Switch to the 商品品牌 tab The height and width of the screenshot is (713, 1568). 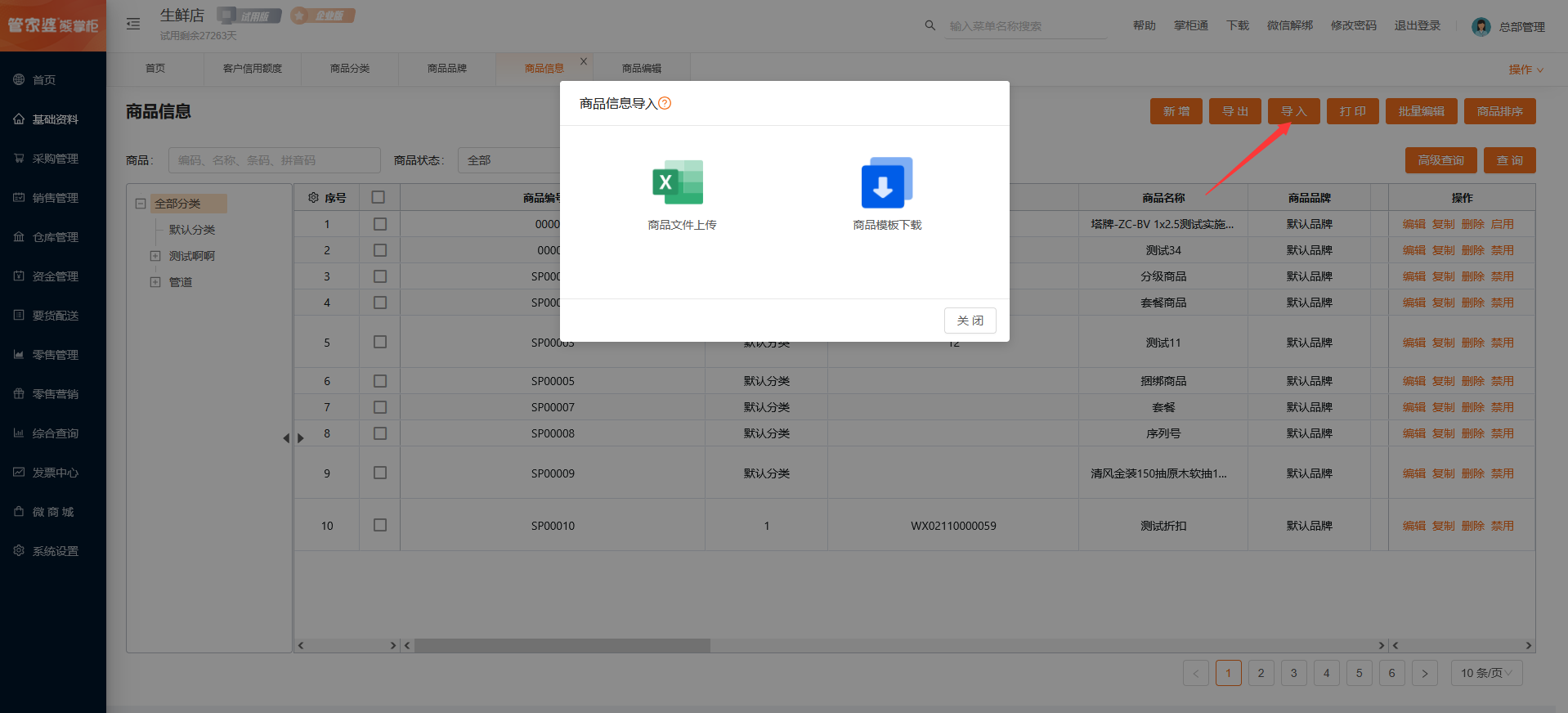[x=447, y=69]
